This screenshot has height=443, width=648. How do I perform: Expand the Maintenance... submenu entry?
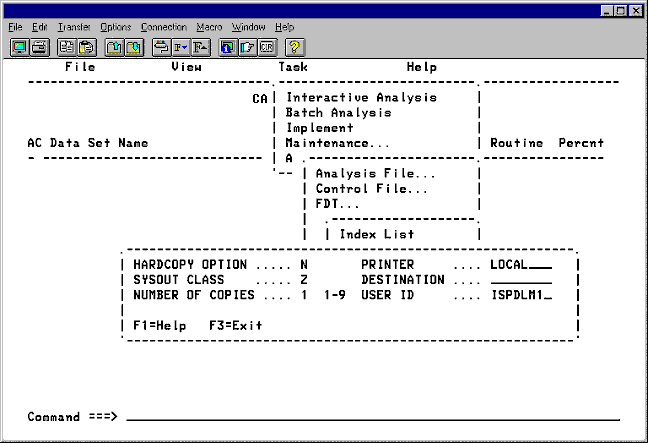point(338,143)
